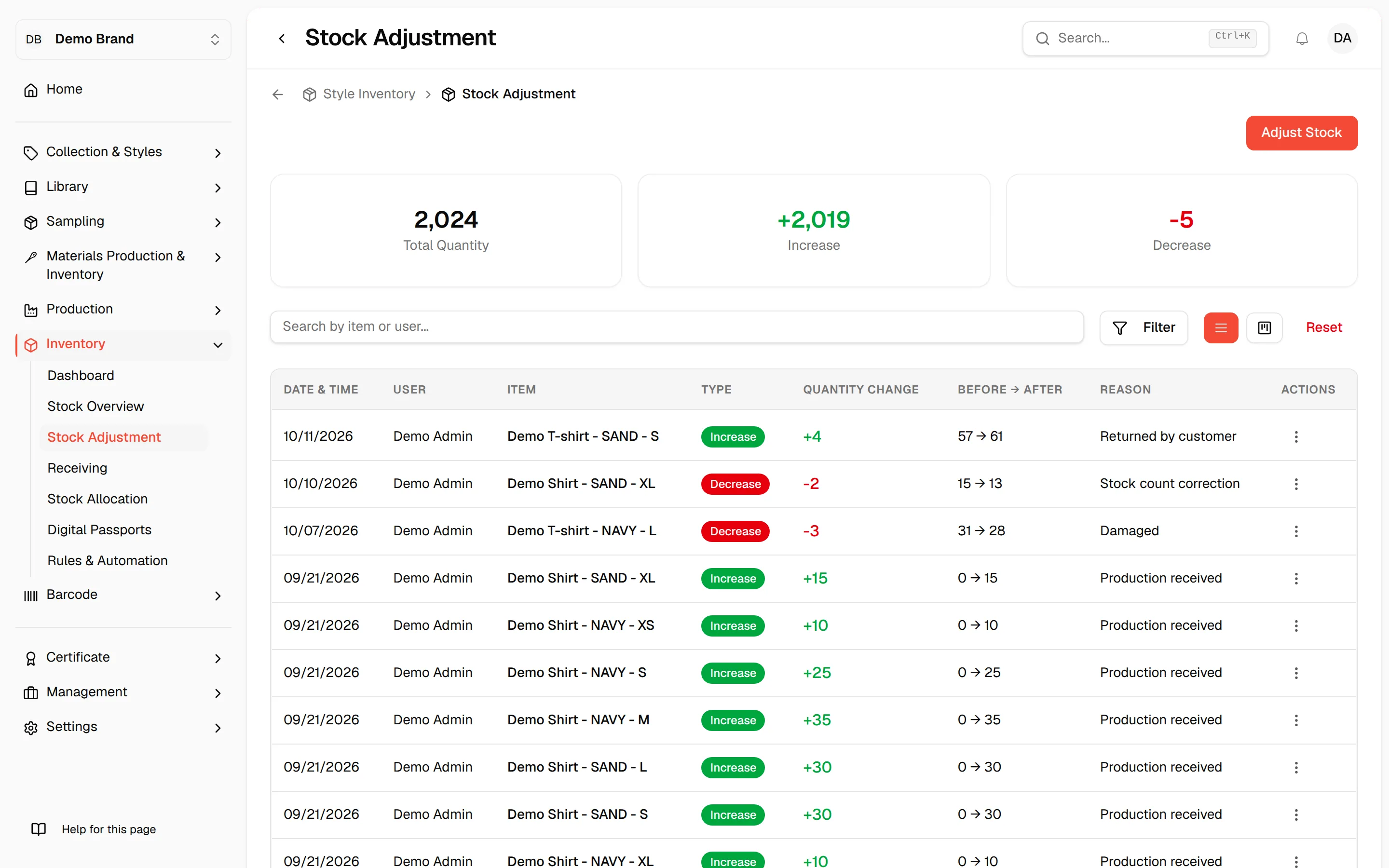The image size is (1389, 868).
Task: Click the Quantity Change column header
Action: [x=860, y=389]
